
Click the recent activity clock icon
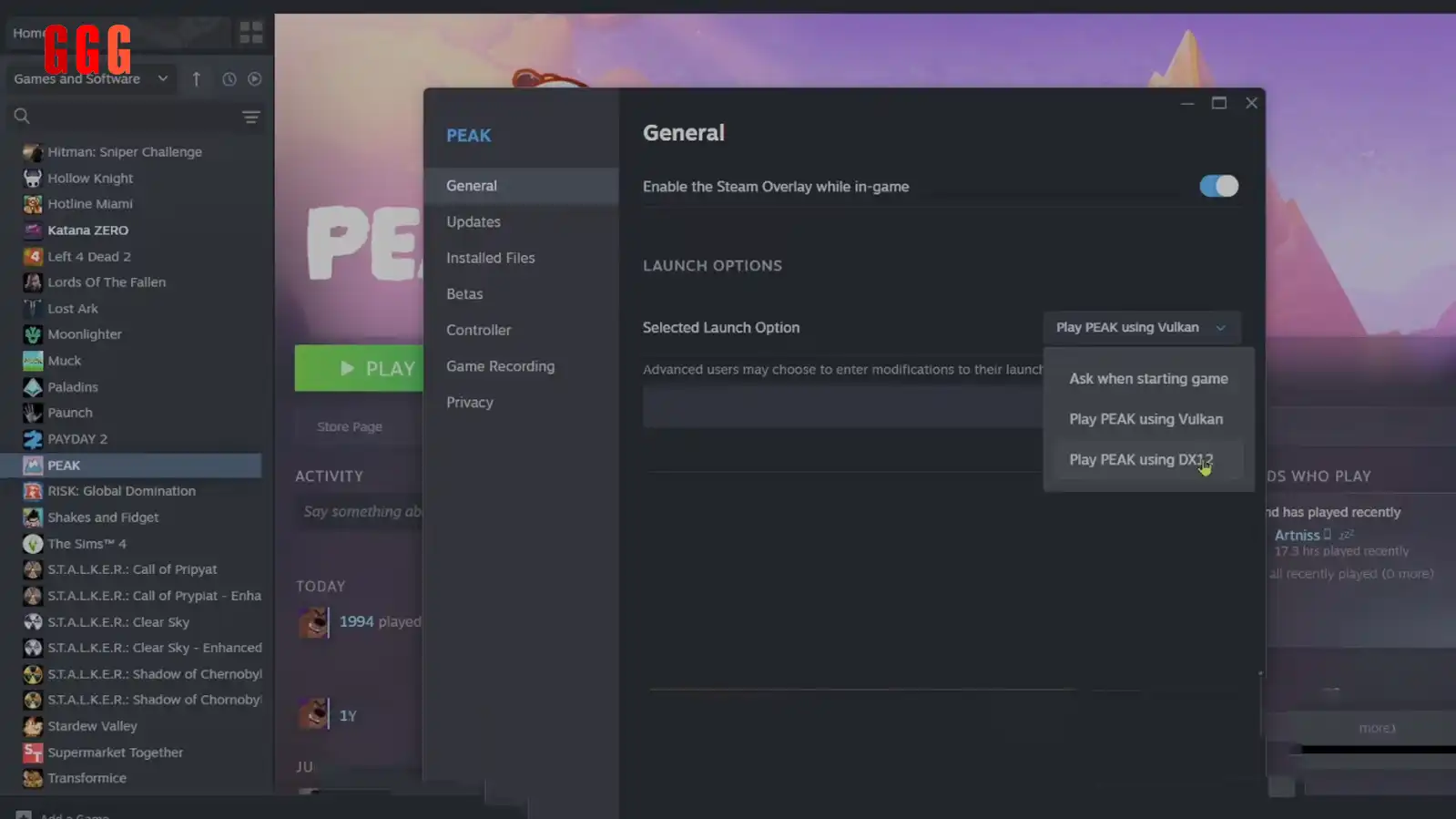(229, 79)
